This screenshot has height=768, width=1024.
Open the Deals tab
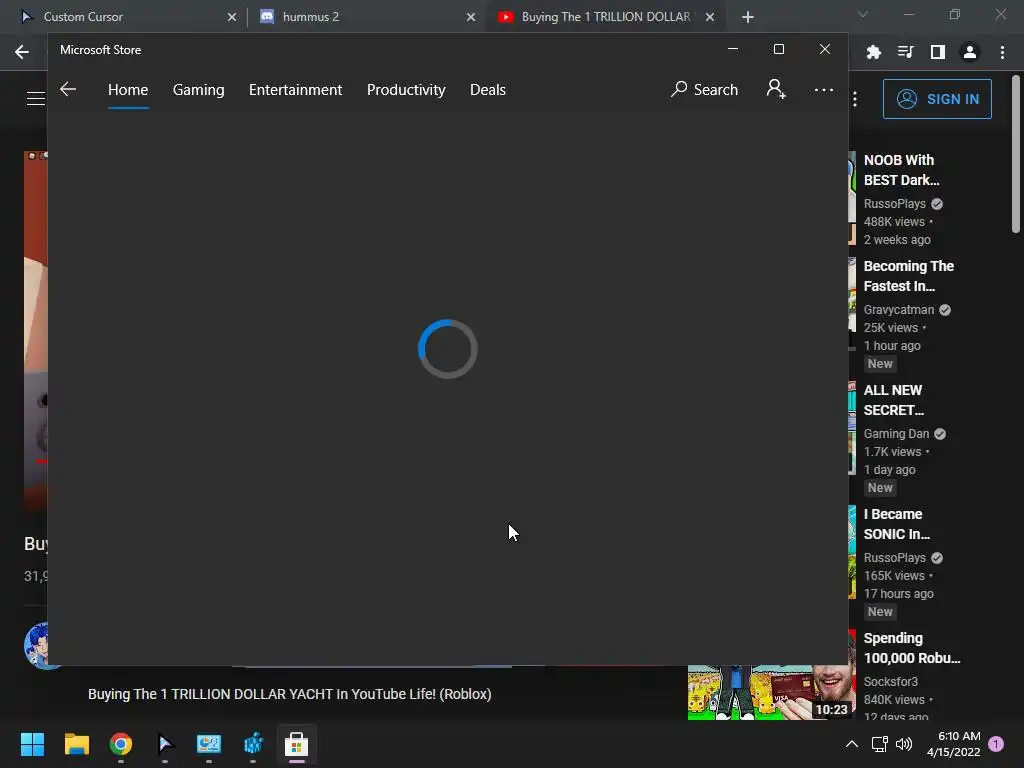tap(488, 89)
